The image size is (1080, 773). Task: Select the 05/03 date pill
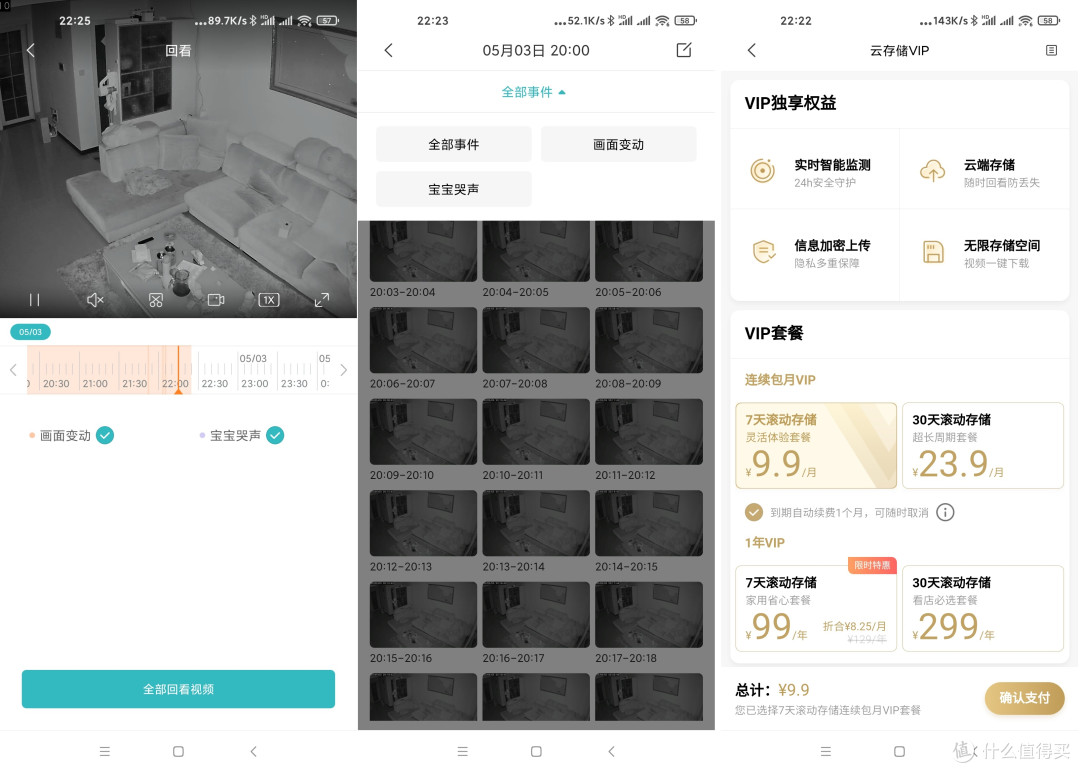tap(30, 332)
